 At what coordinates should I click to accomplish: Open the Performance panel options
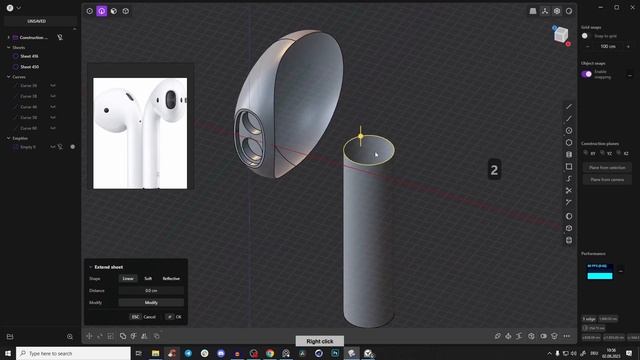tap(621, 271)
